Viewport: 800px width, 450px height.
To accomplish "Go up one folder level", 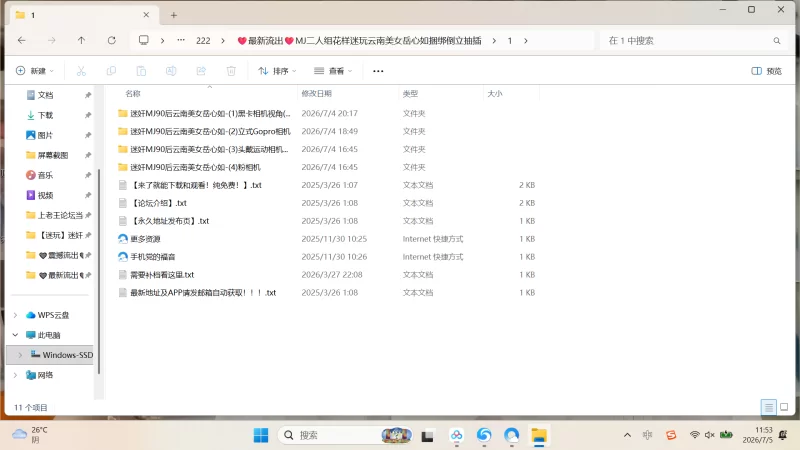I will pos(82,40).
